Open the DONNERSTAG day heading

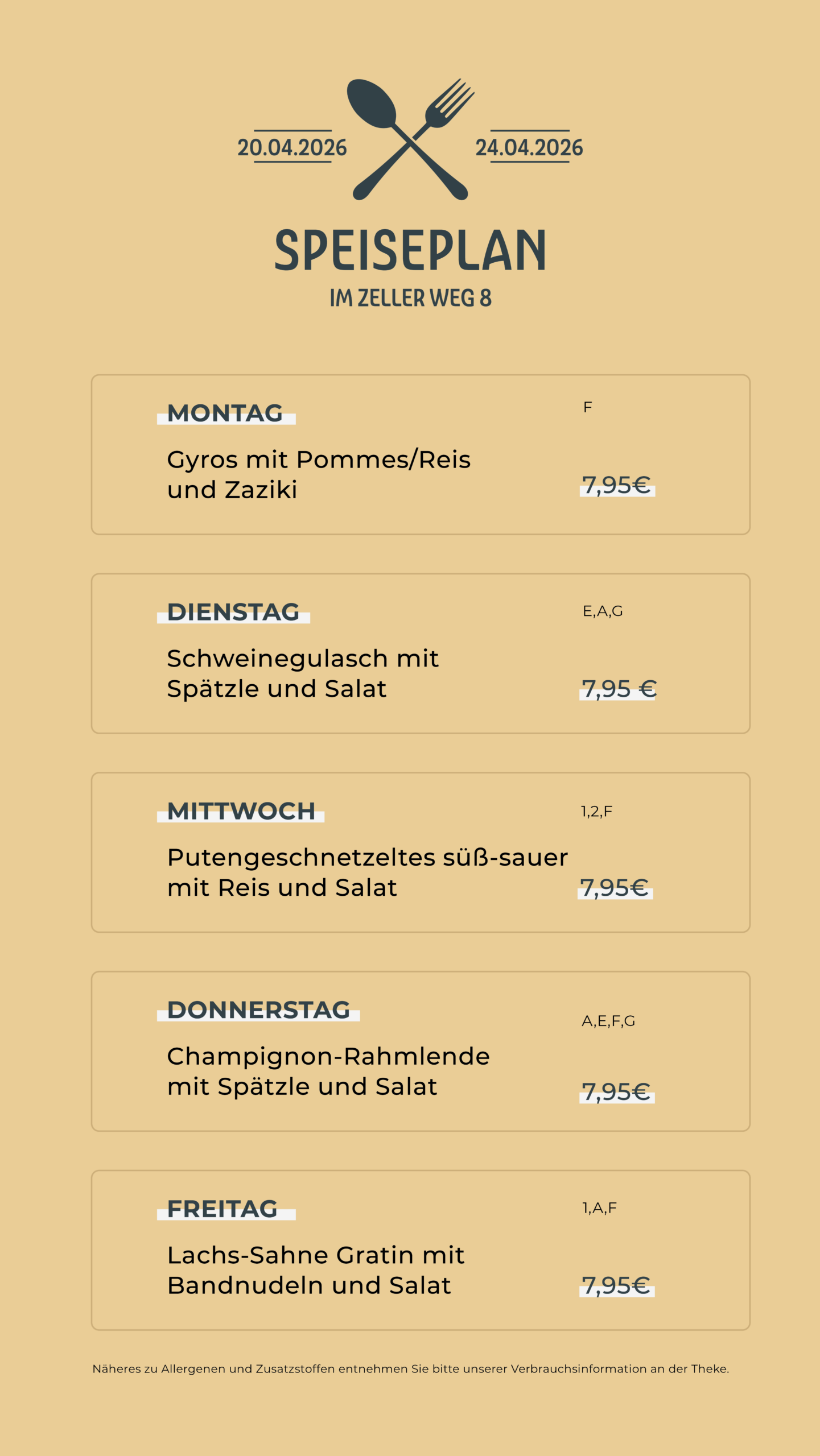(x=259, y=1011)
